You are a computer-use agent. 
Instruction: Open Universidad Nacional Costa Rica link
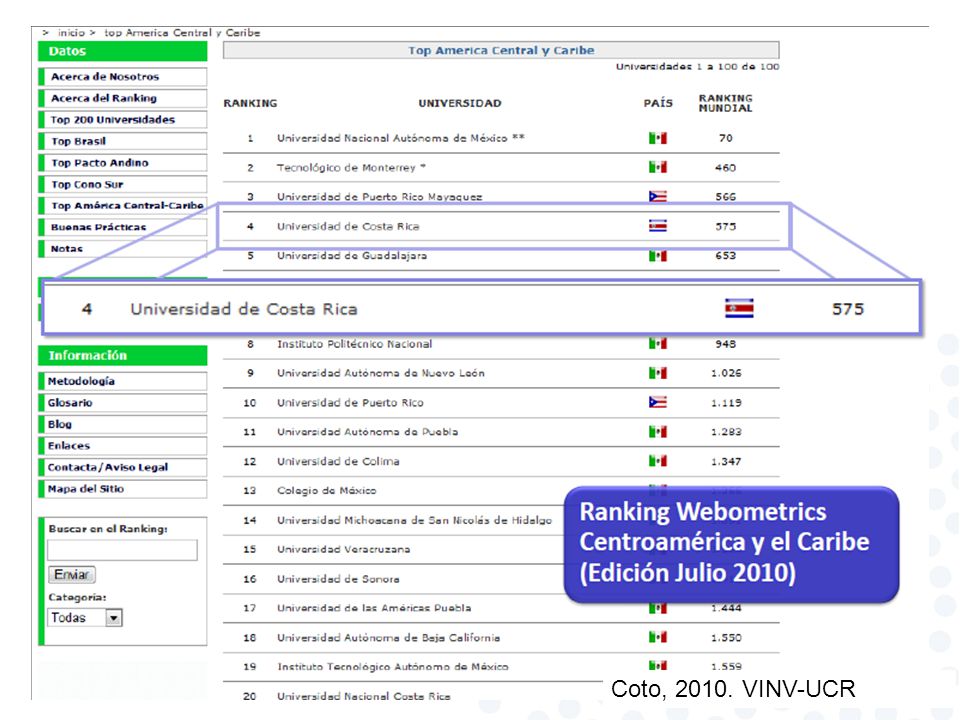[x=364, y=696]
